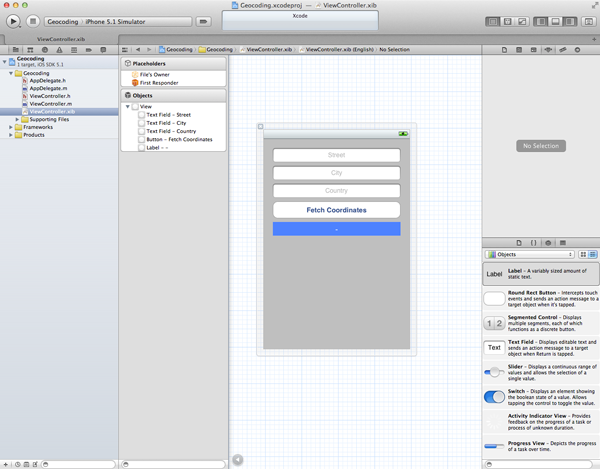Open the Geocoding scheme selector dropdown
600x469 pixels.
(x=118, y=22)
